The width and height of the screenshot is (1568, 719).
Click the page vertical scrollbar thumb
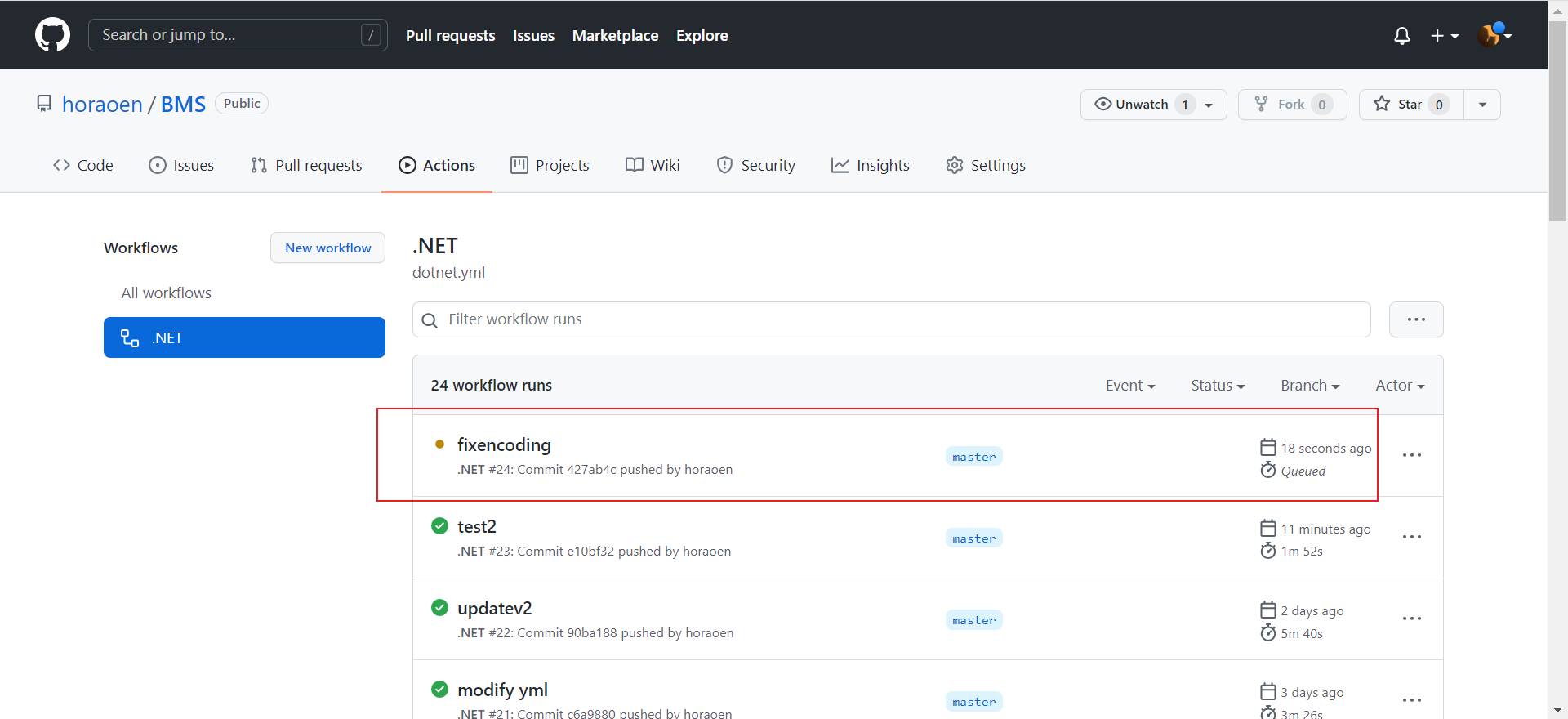(1557, 121)
